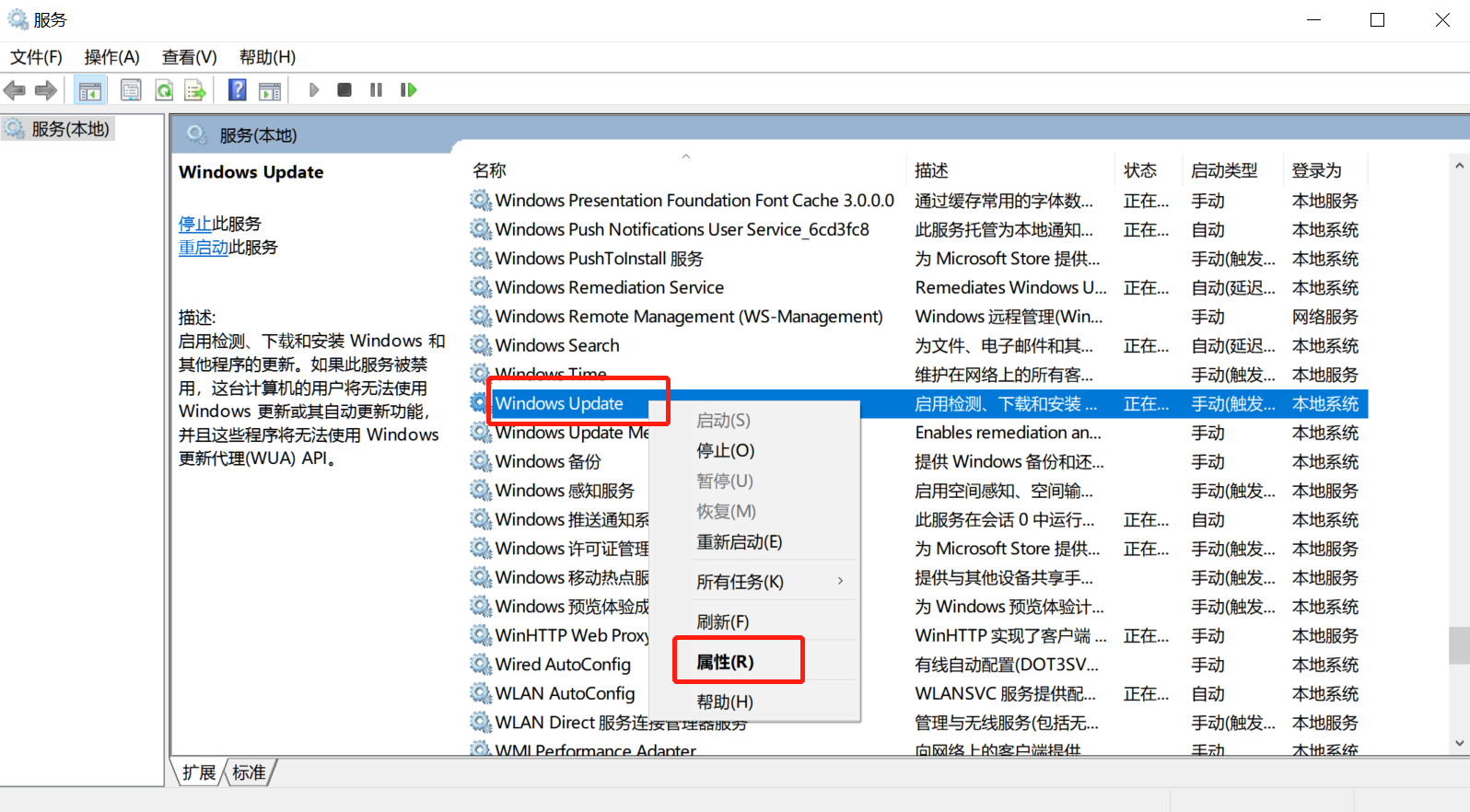Click the Pause Service toolbar icon
Image resolution: width=1470 pixels, height=812 pixels.
376,89
